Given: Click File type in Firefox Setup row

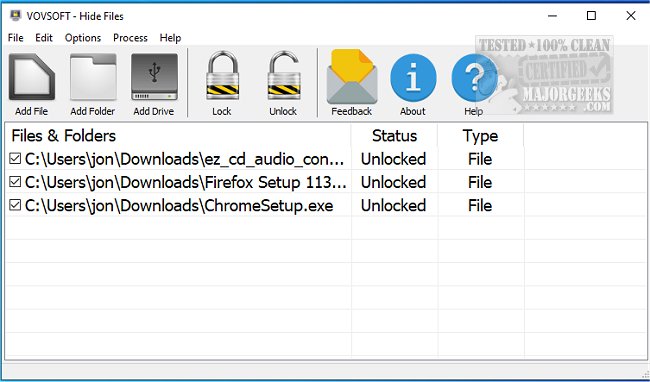Looking at the screenshot, I should pos(480,182).
